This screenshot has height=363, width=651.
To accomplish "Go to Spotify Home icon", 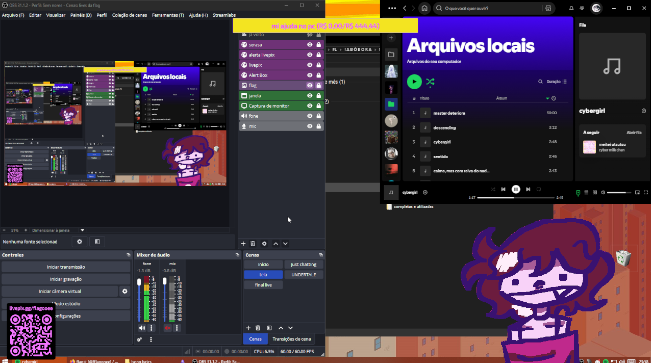I will [x=424, y=8].
